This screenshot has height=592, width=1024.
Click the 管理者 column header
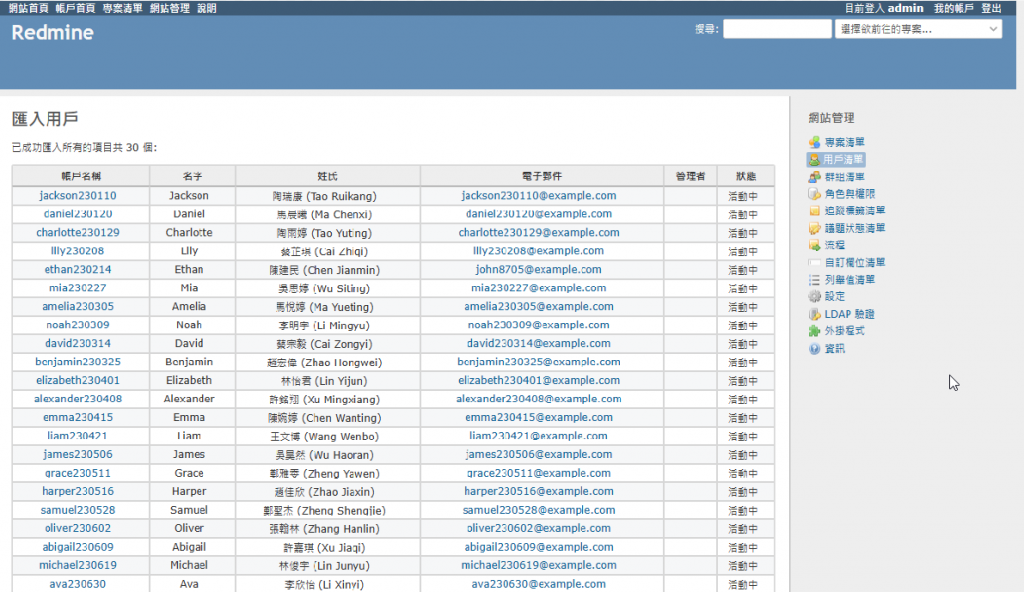click(690, 176)
